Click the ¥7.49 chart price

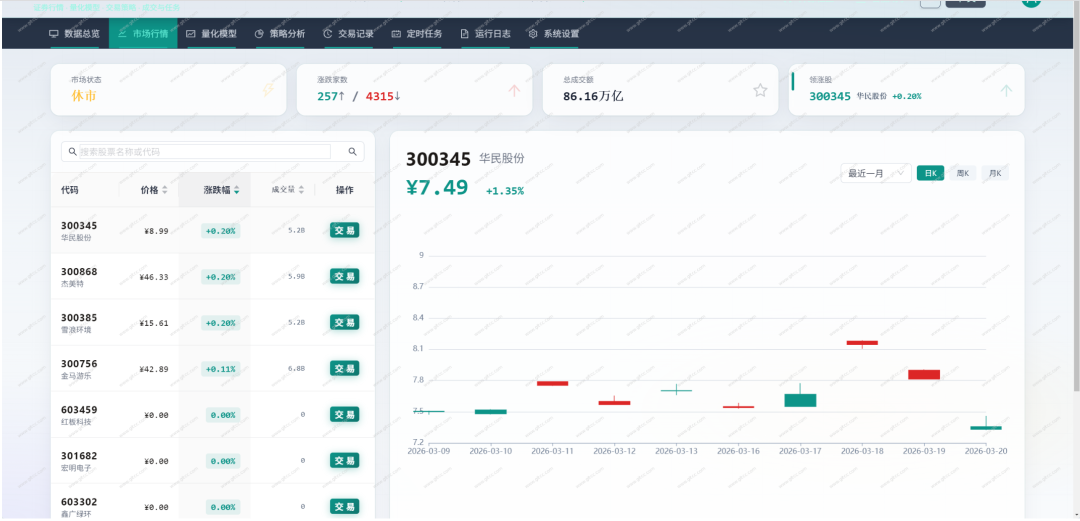pyautogui.click(x=437, y=187)
